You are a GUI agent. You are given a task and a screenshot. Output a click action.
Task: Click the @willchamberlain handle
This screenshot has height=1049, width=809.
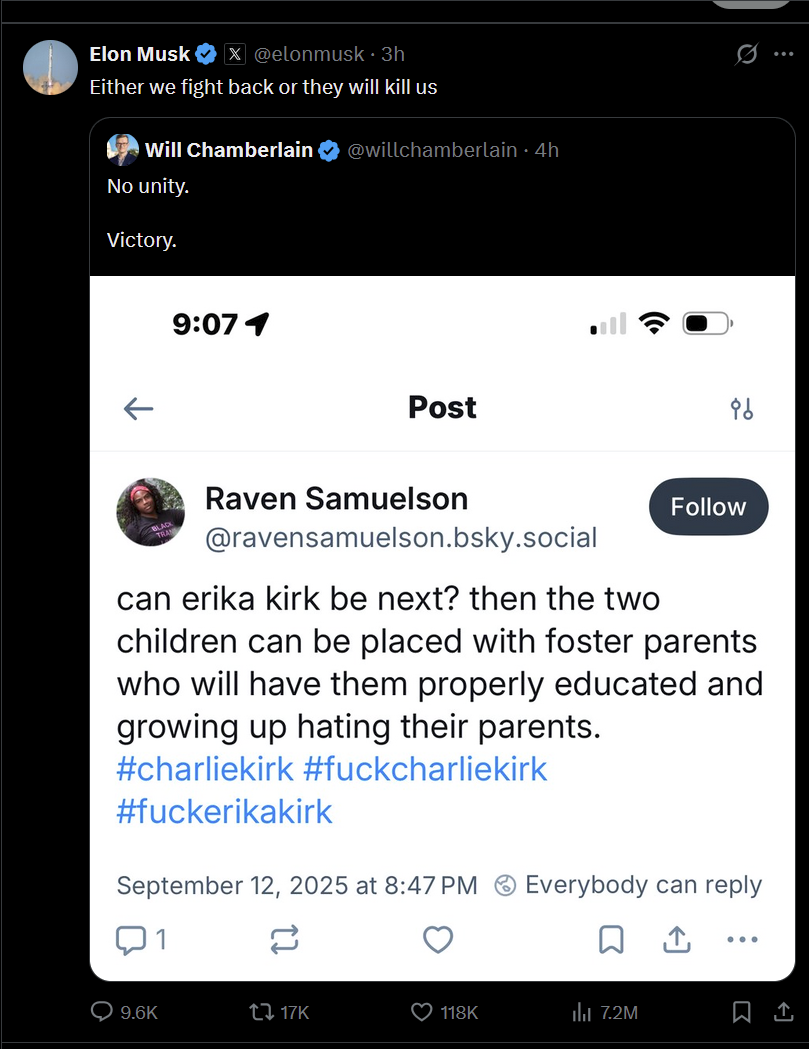(x=432, y=150)
